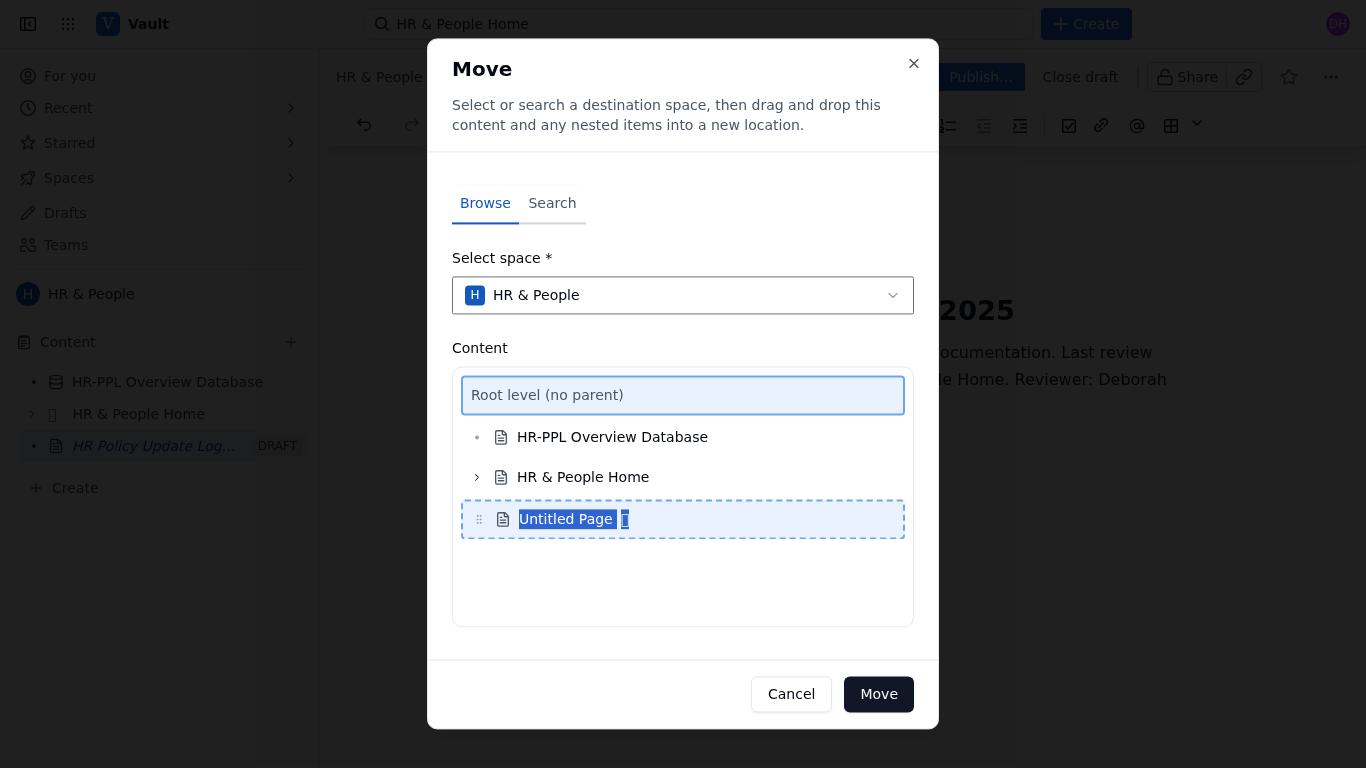Cancel the Move dialog

(791, 694)
